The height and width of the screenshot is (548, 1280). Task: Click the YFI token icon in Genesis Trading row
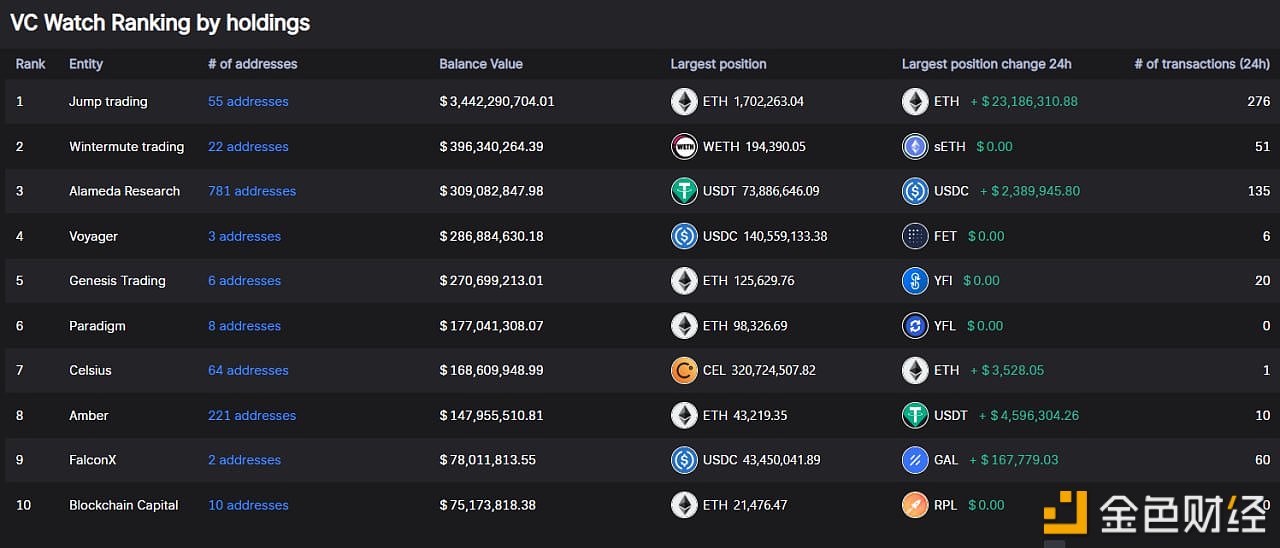point(915,281)
